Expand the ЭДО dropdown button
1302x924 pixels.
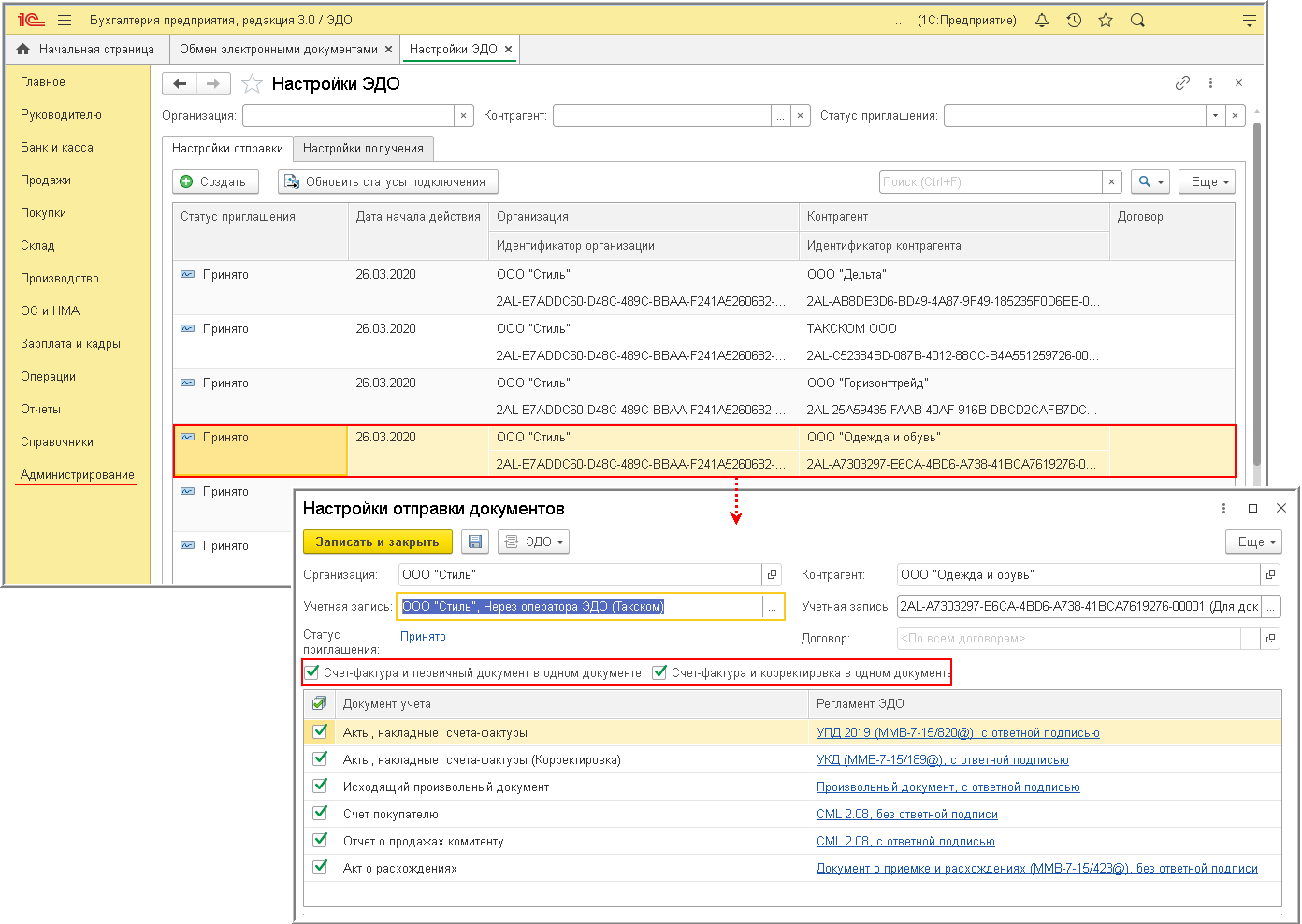[533, 541]
